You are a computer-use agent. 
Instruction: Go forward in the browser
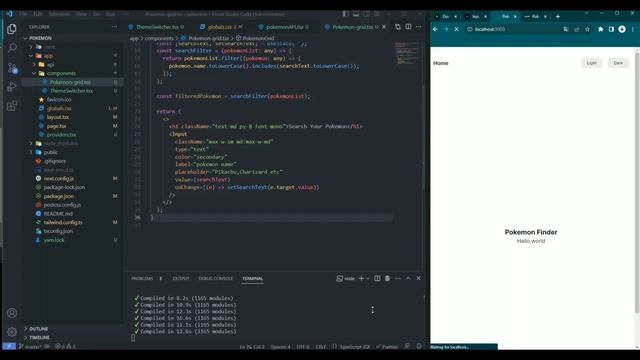click(x=446, y=29)
